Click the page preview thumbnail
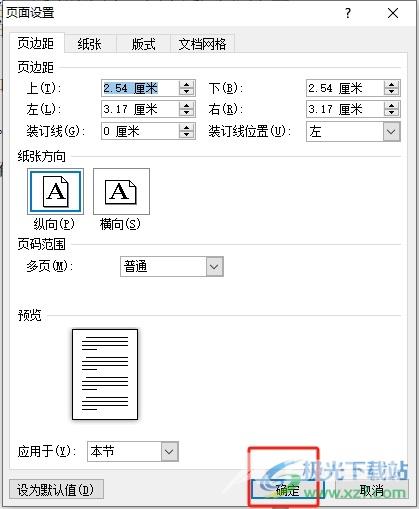Viewport: 419px width, 509px height. click(105, 374)
